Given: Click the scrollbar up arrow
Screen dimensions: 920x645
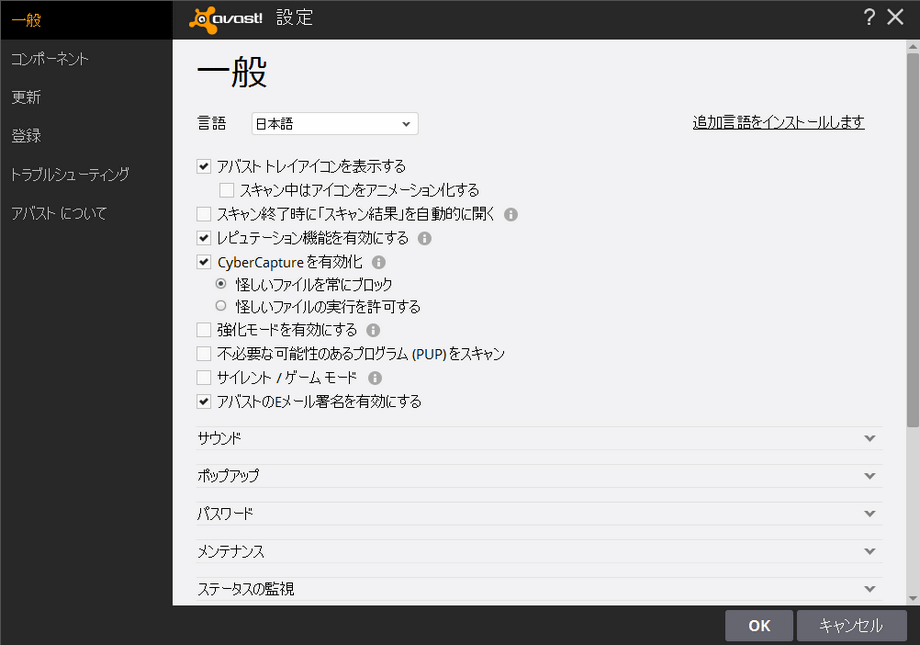Looking at the screenshot, I should [x=912, y=46].
